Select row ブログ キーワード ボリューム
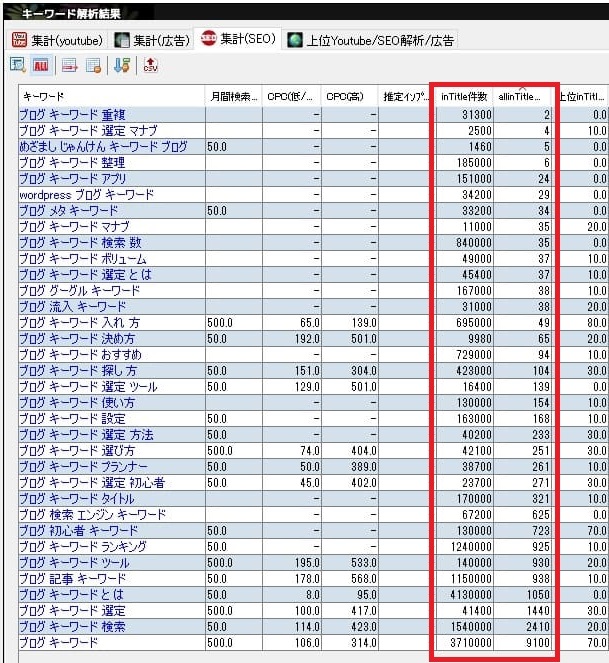This screenshot has height=663, width=609. (313, 259)
